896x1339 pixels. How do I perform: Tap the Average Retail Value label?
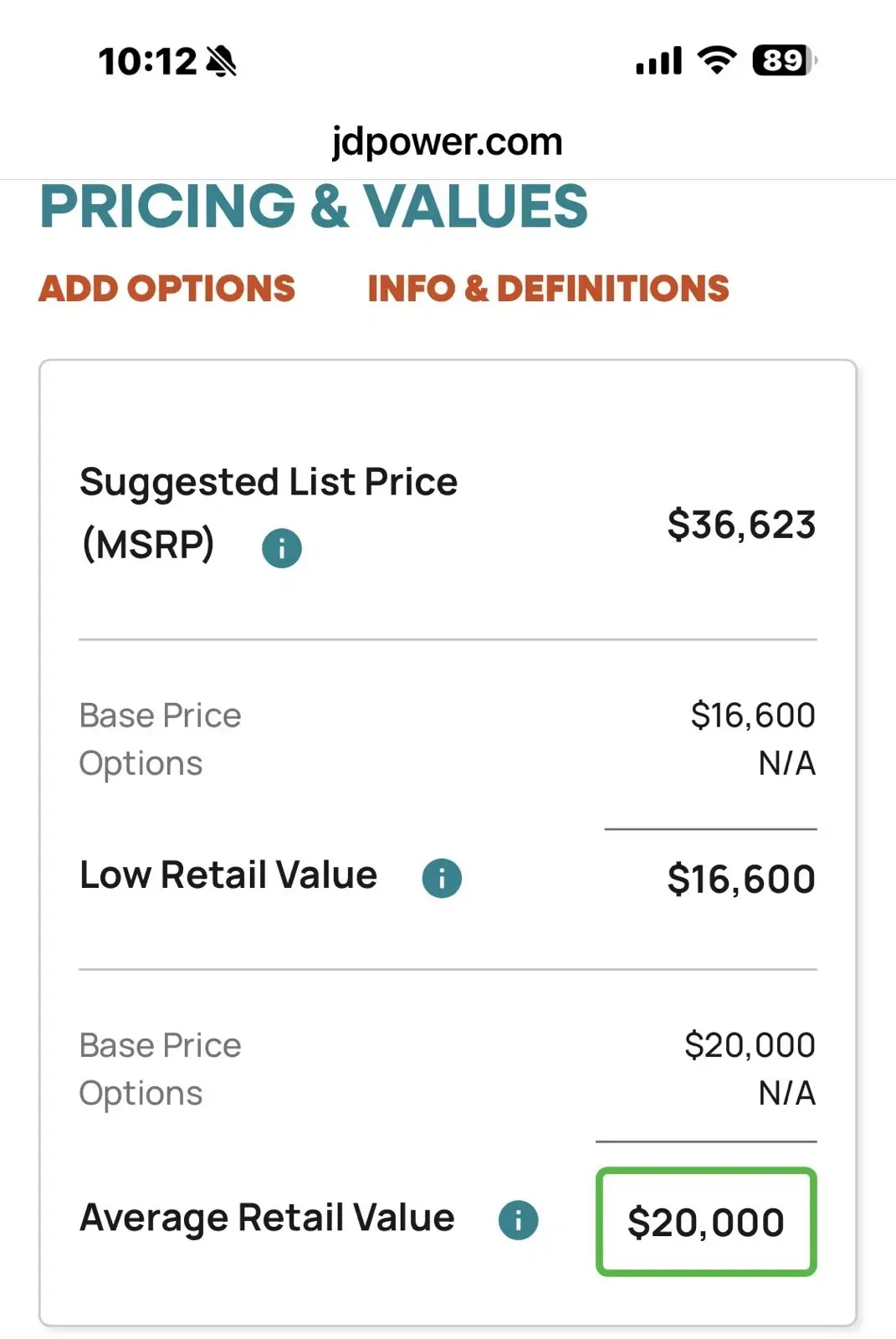tap(267, 1218)
